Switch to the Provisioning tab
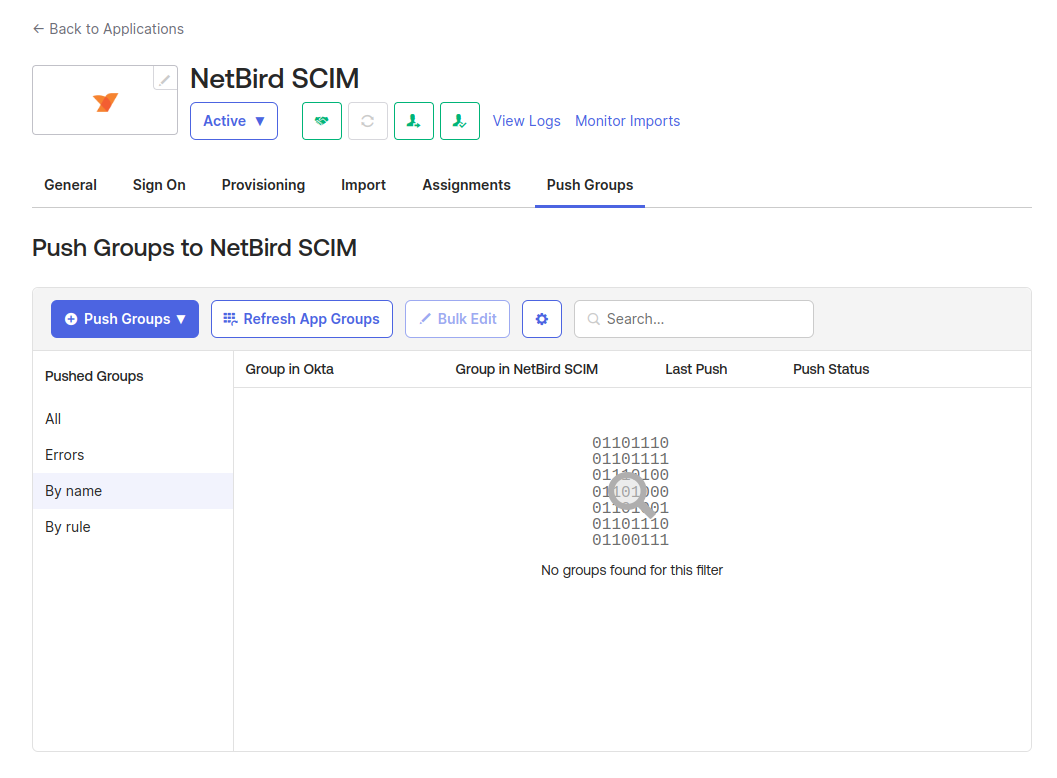The height and width of the screenshot is (778, 1057). click(263, 185)
